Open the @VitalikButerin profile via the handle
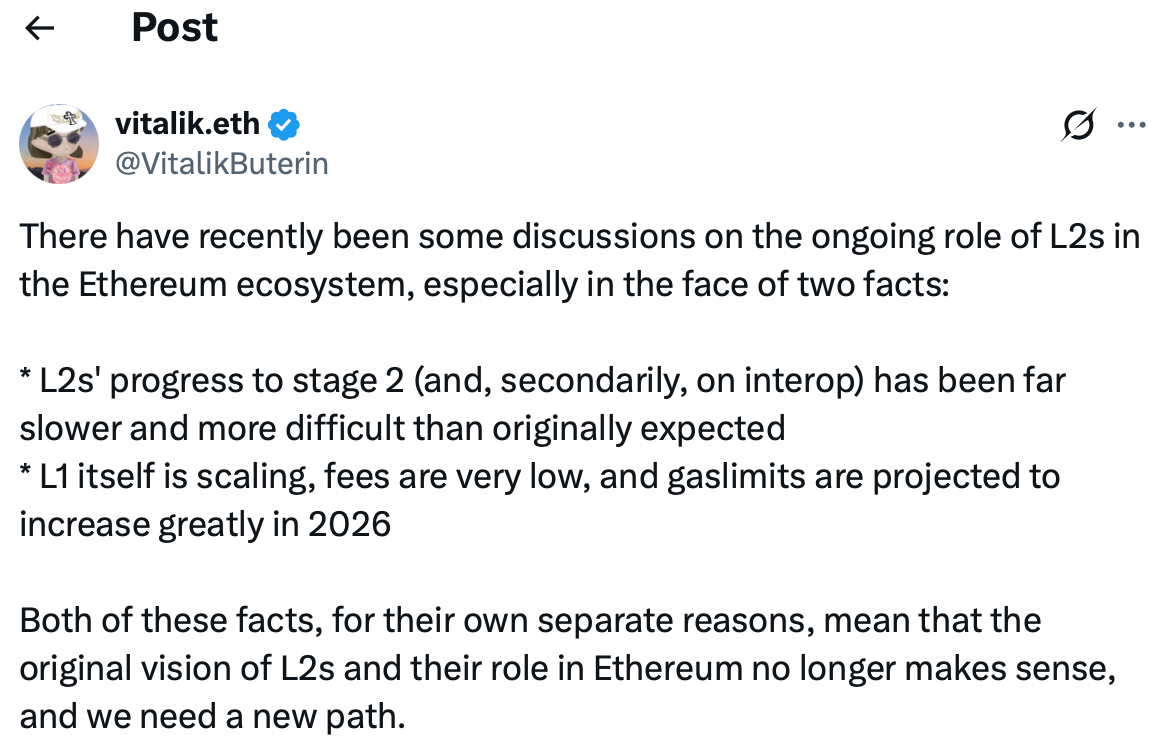The image size is (1166, 754). (222, 163)
